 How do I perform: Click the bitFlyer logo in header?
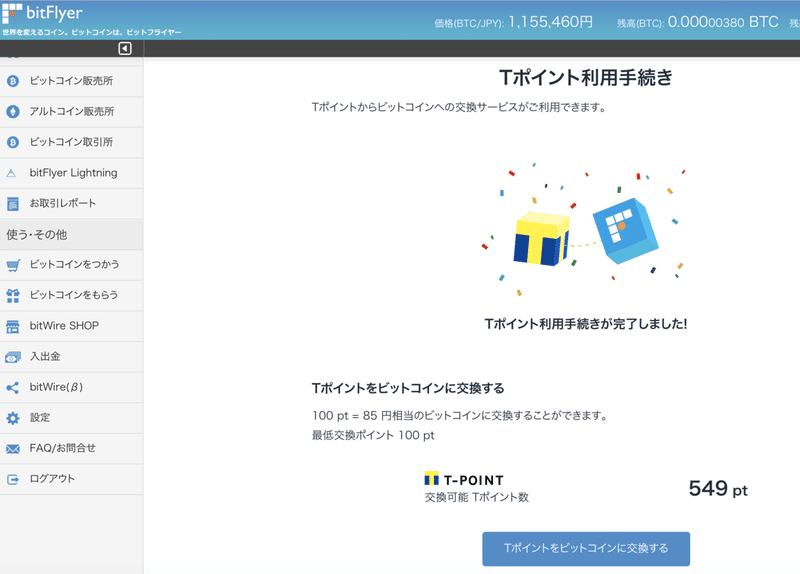(42, 13)
